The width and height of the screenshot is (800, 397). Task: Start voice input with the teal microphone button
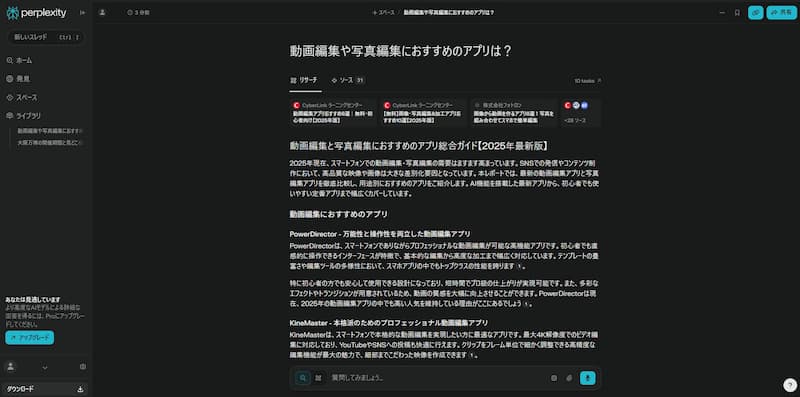pos(588,378)
